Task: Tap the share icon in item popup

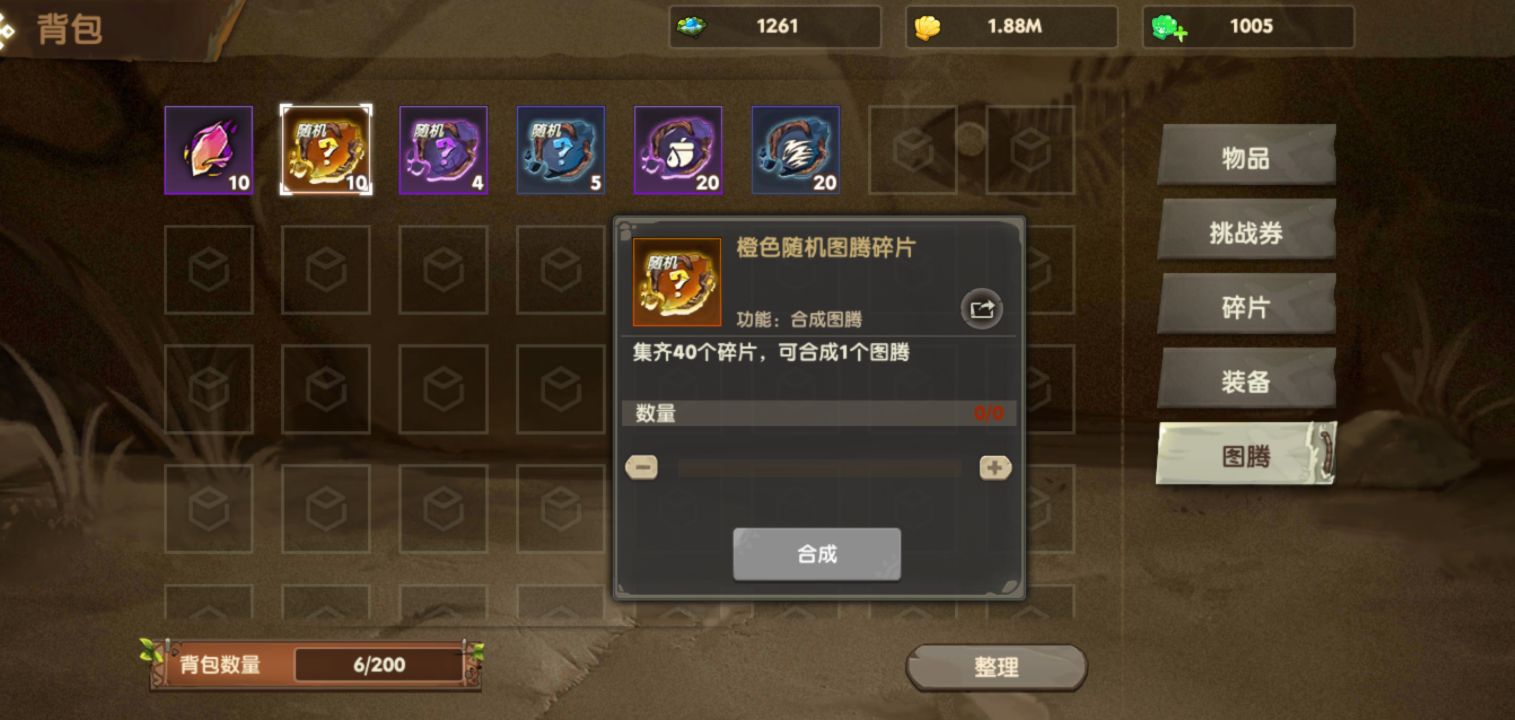Action: click(982, 309)
